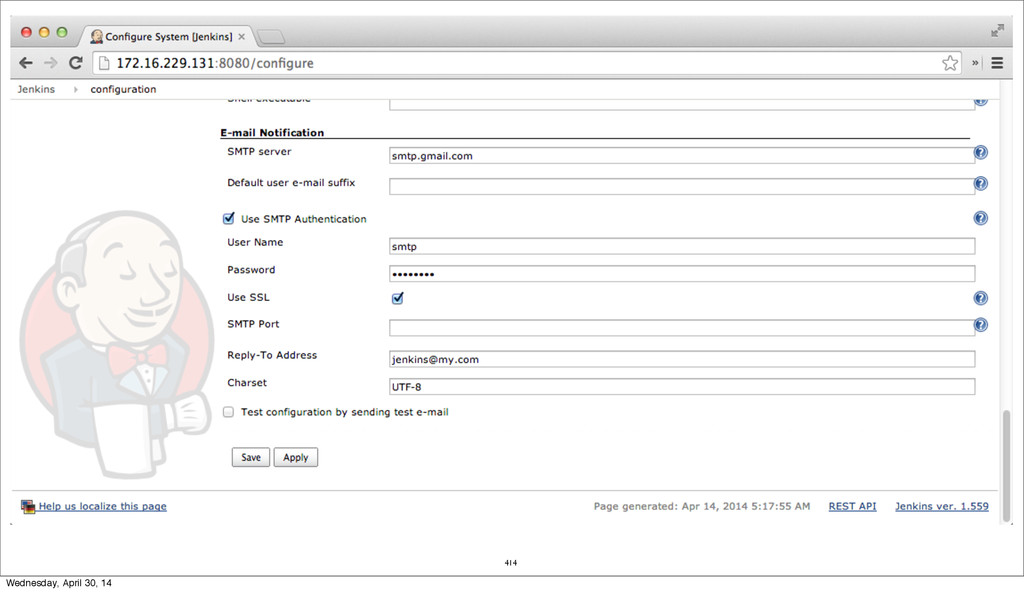Uncheck Use SMTP Authentication
The width and height of the screenshot is (1024, 592).
pyautogui.click(x=229, y=218)
